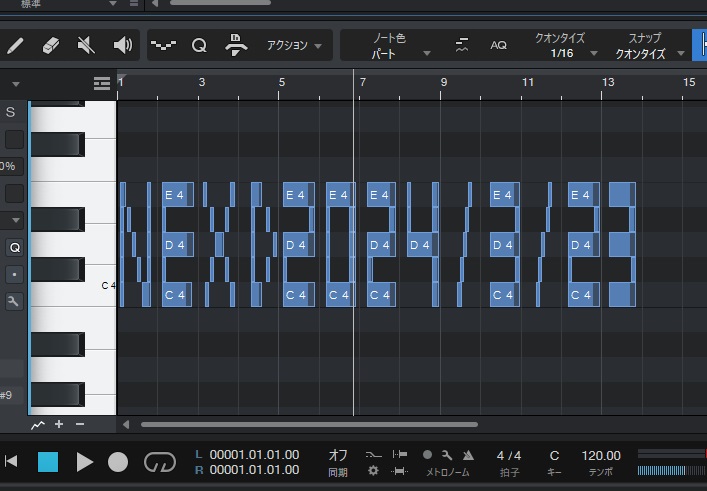
Task: Click the Record button
Action: 118,462
